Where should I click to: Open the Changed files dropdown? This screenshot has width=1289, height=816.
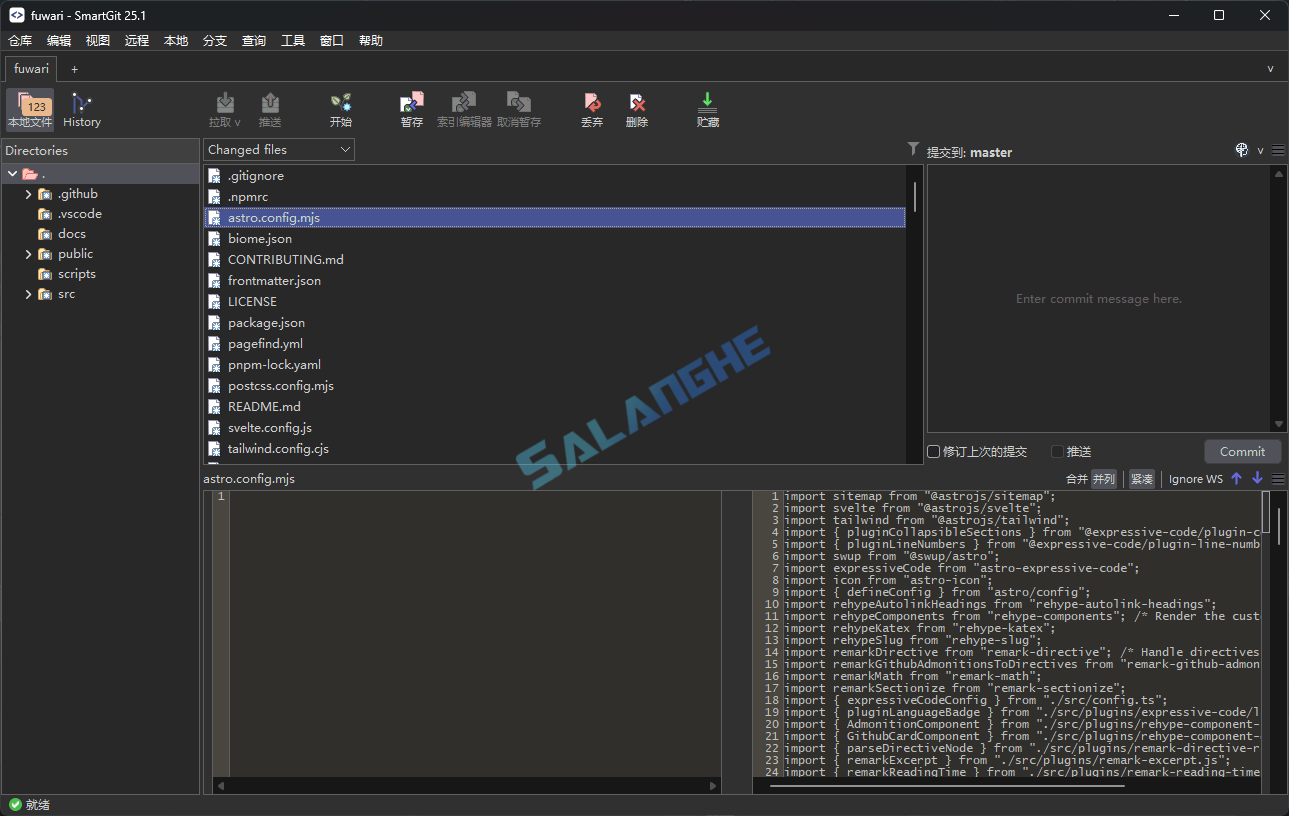coord(279,150)
